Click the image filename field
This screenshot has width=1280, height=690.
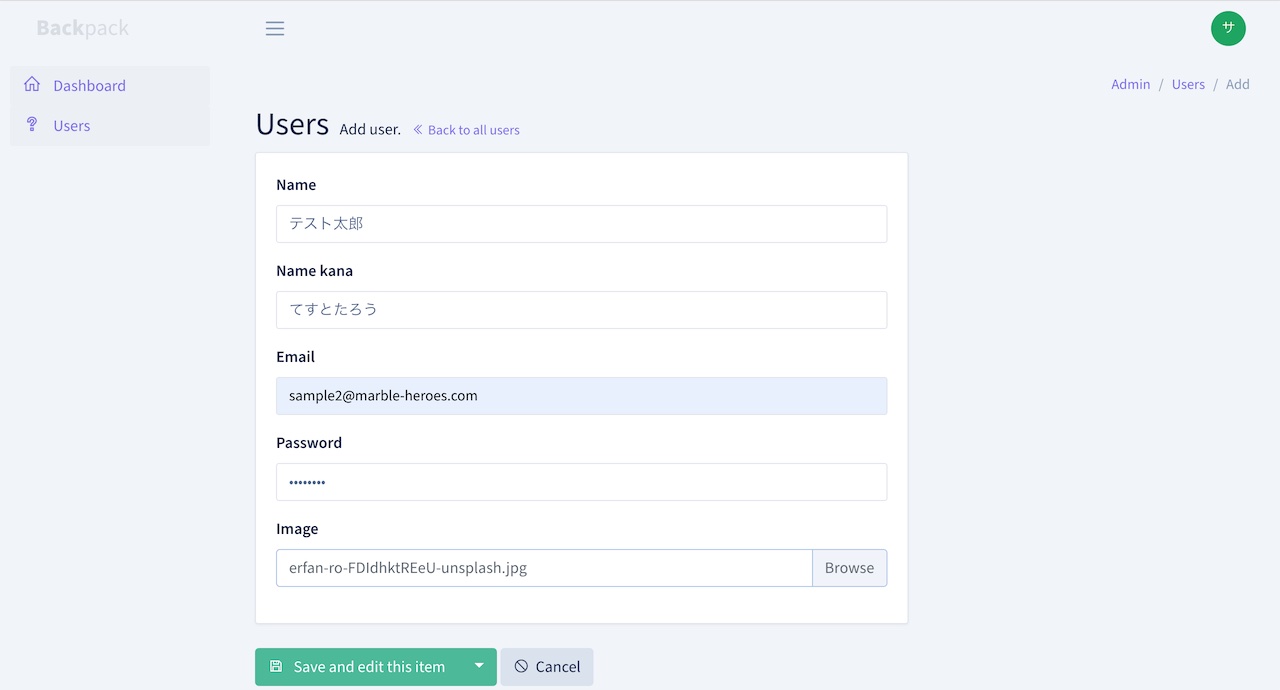click(x=544, y=568)
